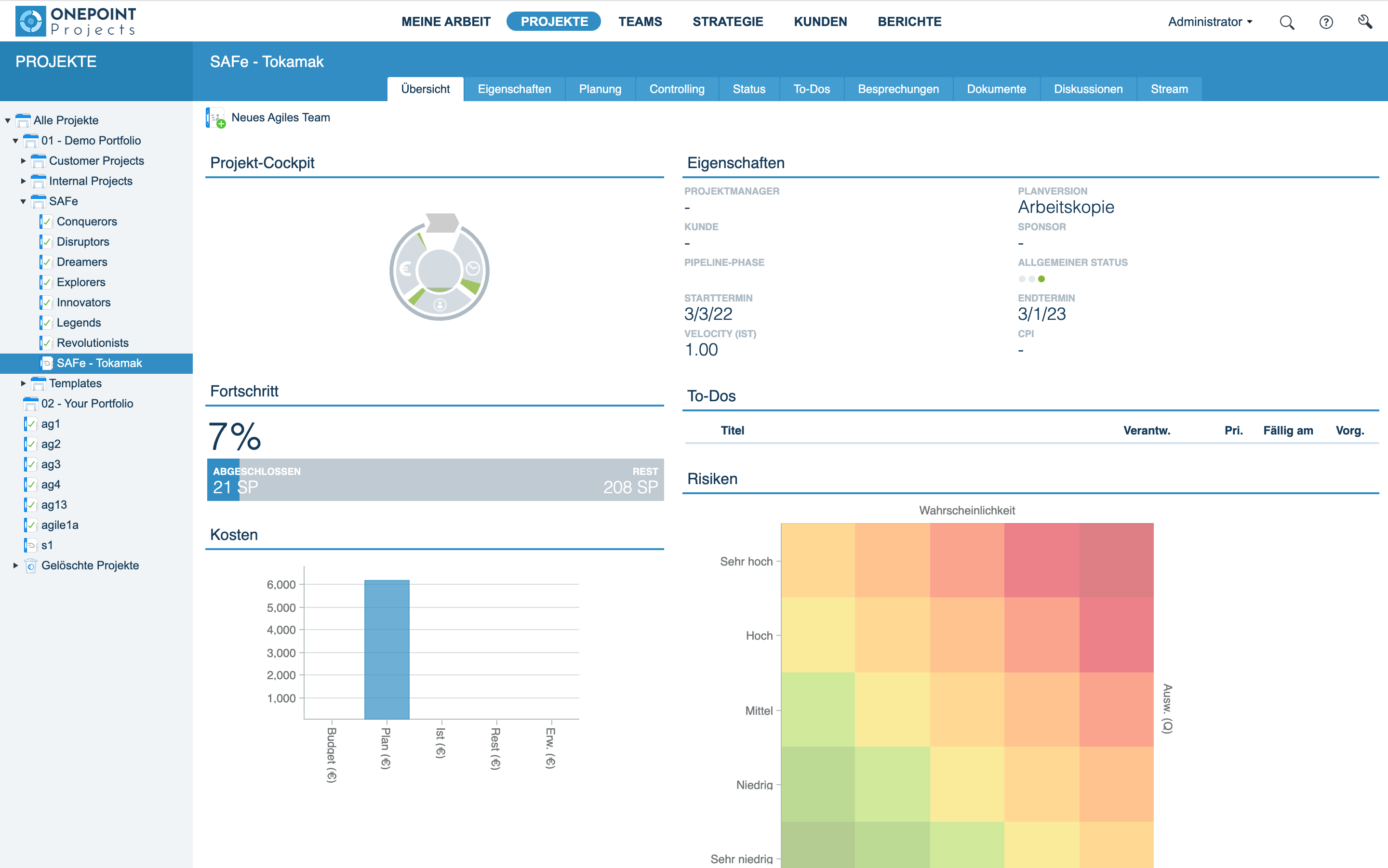
Task: Click the PROJEKTE navigation button
Action: (x=553, y=21)
